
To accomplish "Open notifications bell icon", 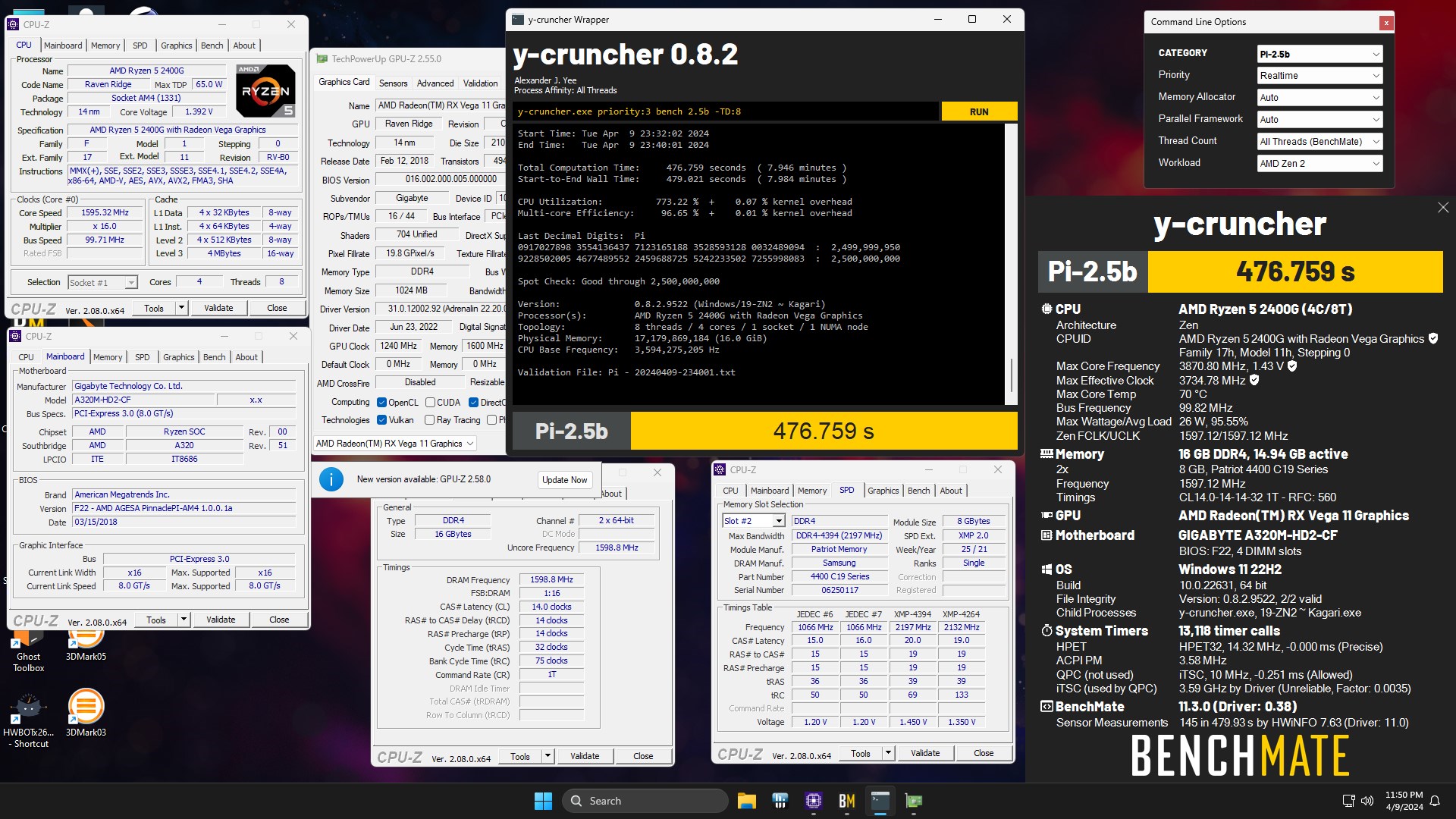I will point(1435,801).
